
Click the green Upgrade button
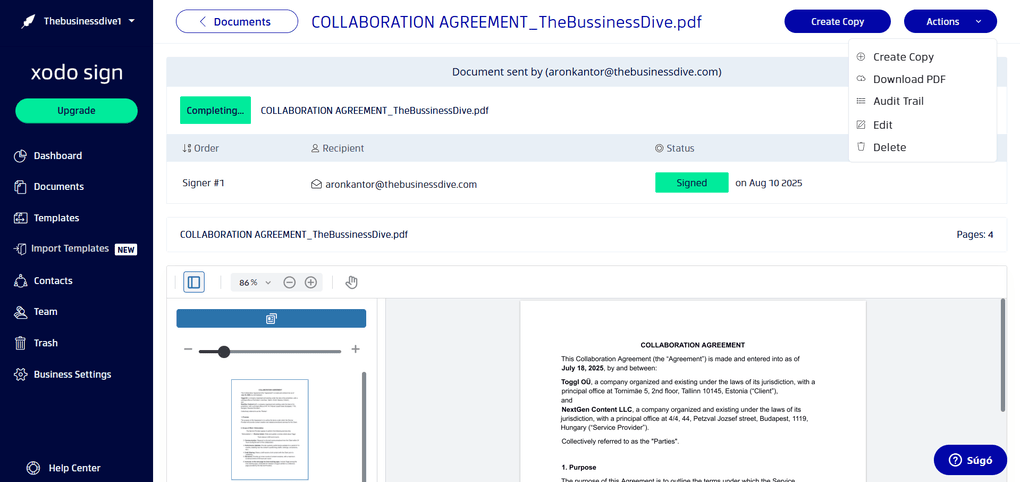[77, 111]
